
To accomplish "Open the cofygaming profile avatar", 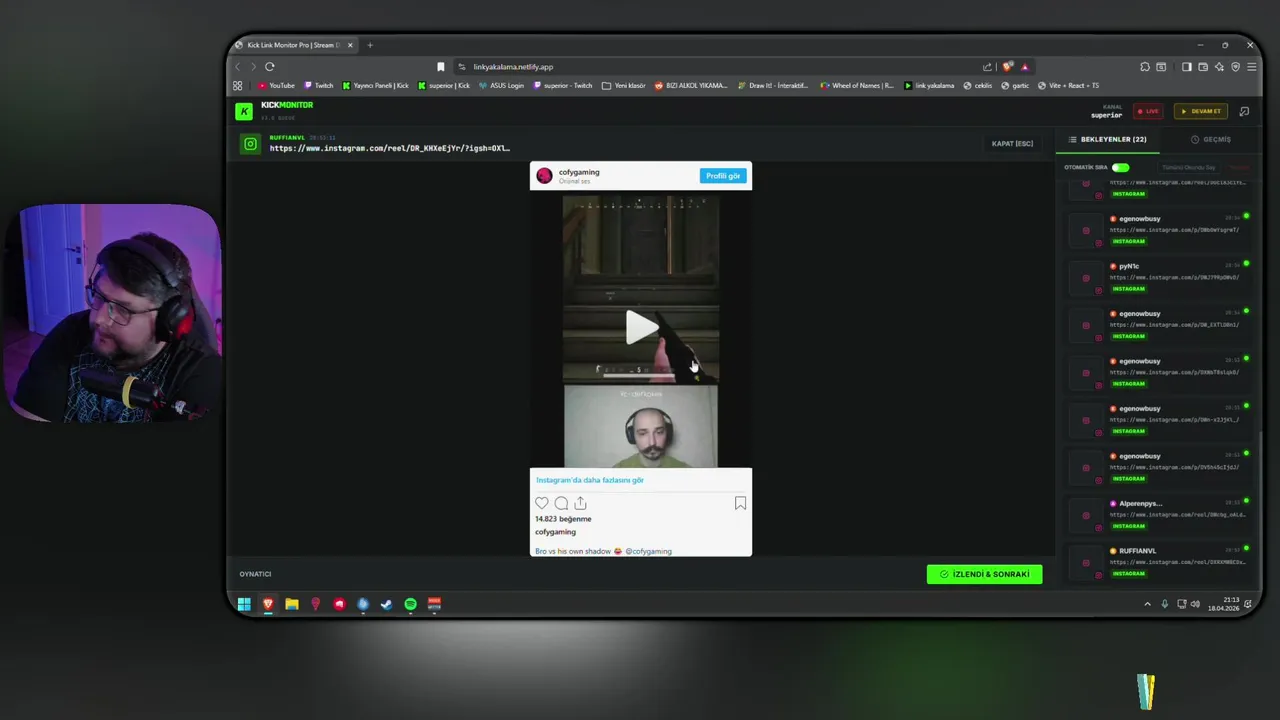I will [544, 176].
